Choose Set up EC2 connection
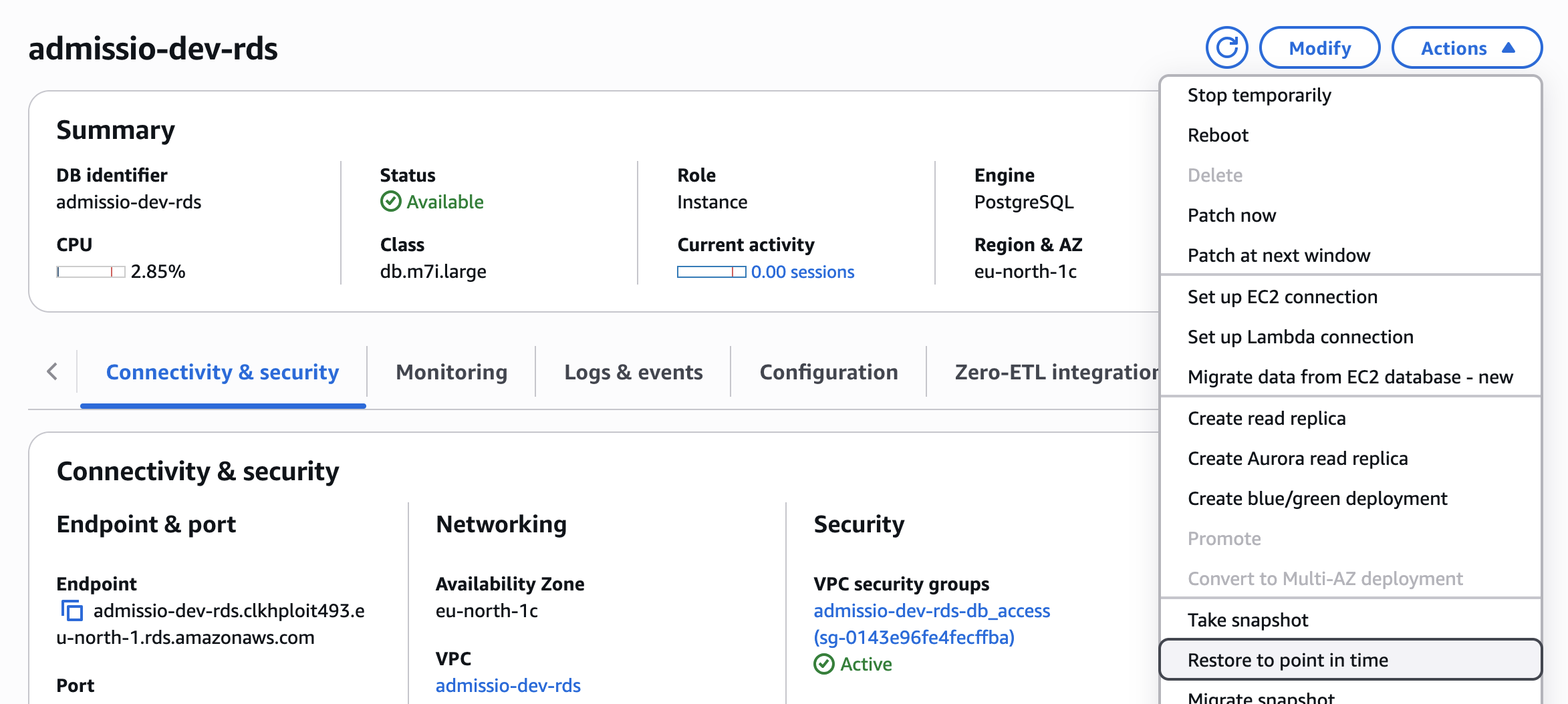This screenshot has width=1568, height=704. 1282,297
